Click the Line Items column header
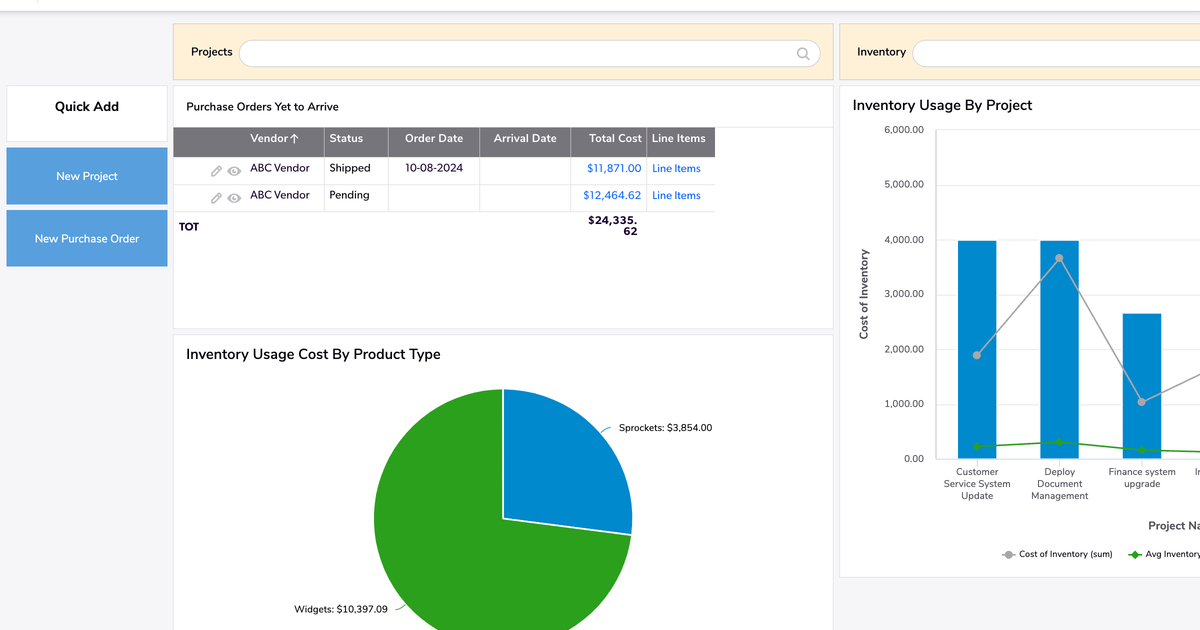 click(679, 139)
